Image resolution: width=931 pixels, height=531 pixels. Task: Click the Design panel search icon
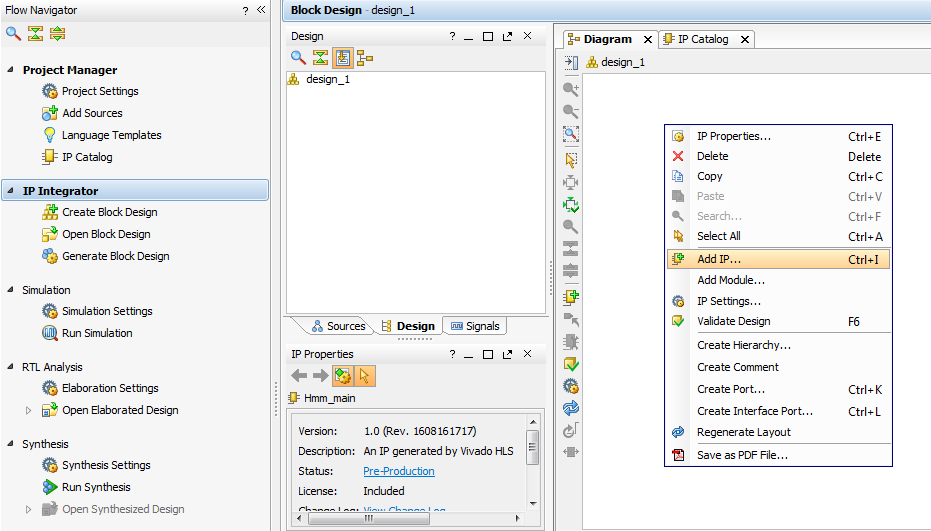click(298, 58)
